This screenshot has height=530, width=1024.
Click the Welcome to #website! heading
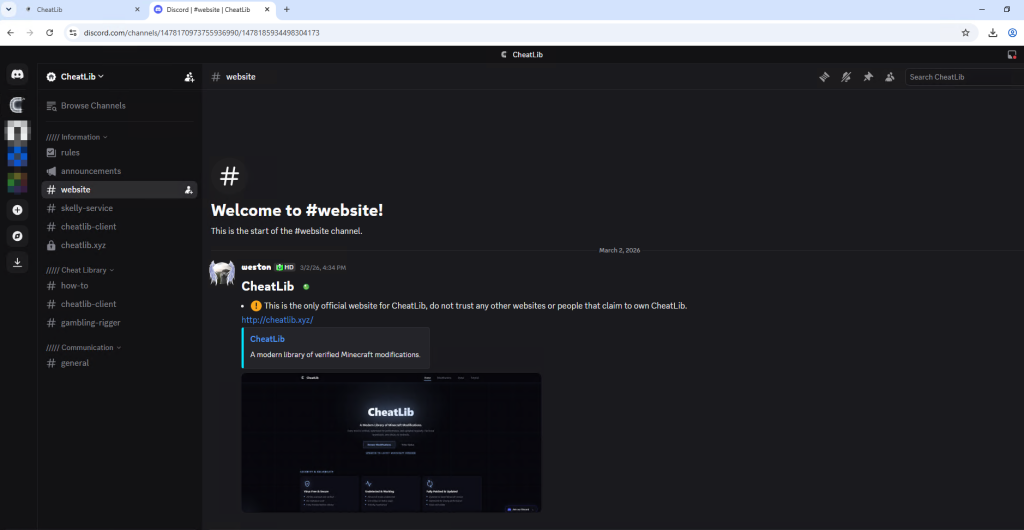tap(297, 211)
